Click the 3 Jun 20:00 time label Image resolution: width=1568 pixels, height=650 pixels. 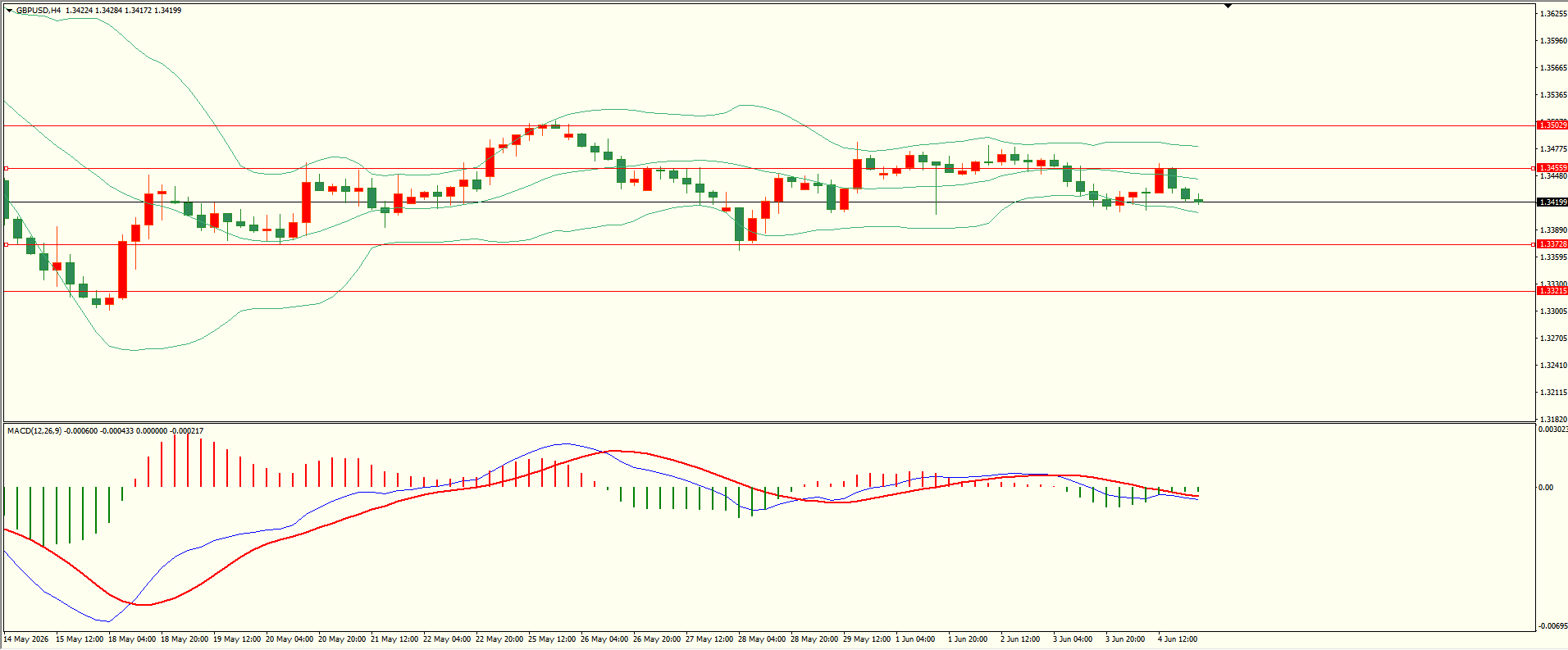(1125, 639)
